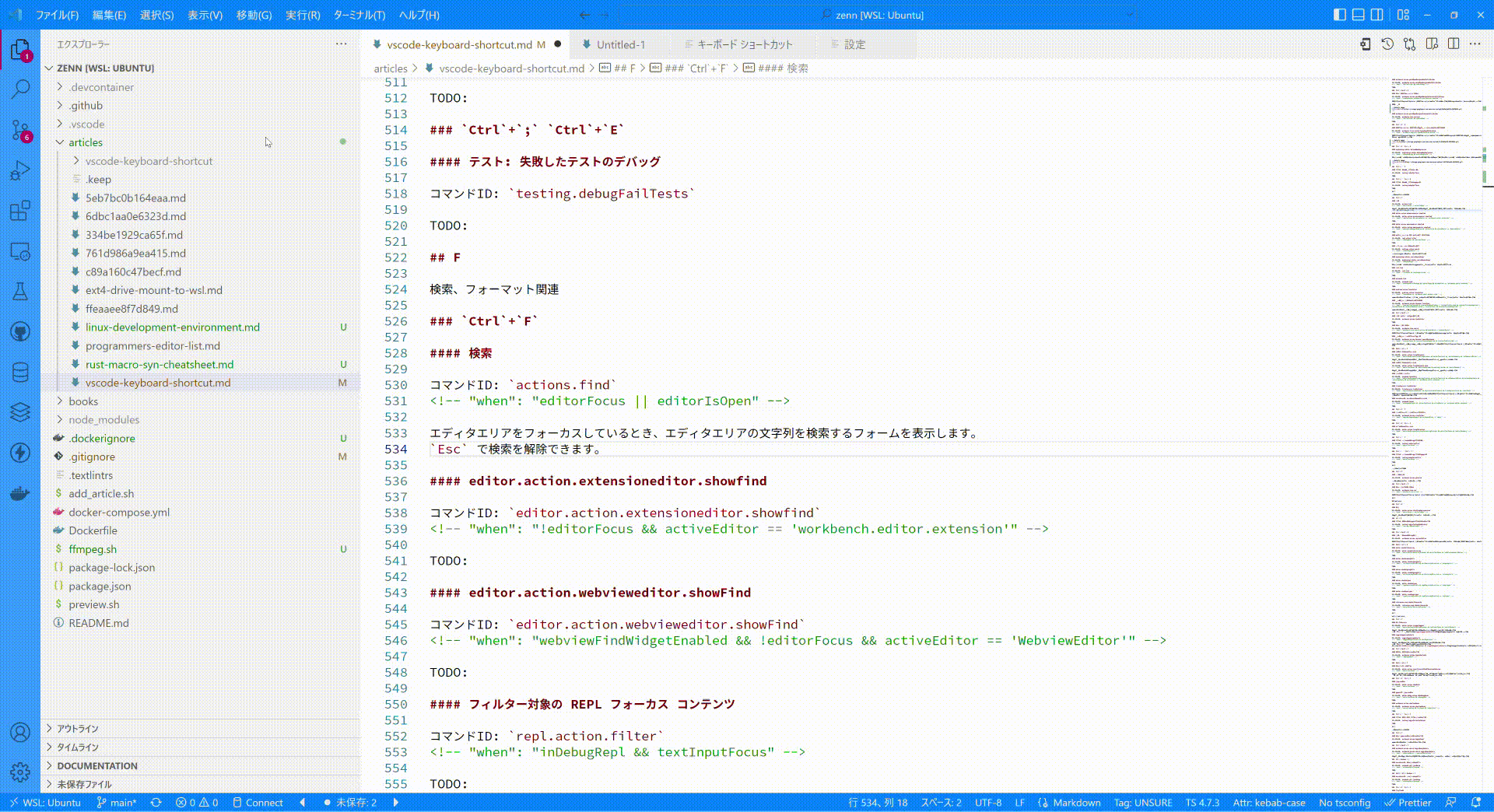Click WSL: Ubuntu remote indicator
This screenshot has width=1494, height=812.
pyautogui.click(x=44, y=803)
